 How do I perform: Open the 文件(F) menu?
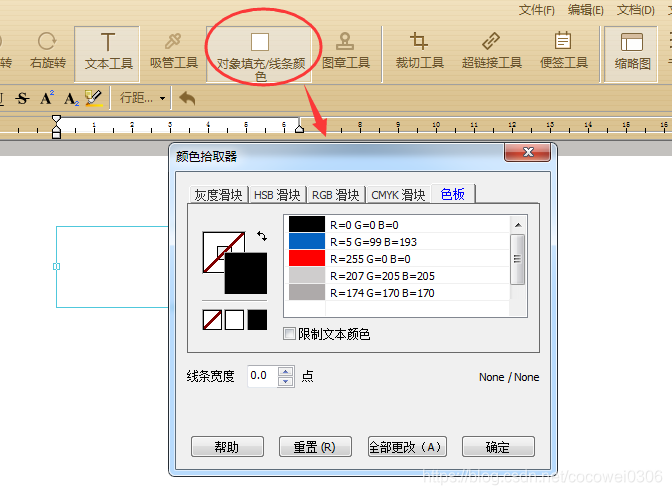[537, 10]
